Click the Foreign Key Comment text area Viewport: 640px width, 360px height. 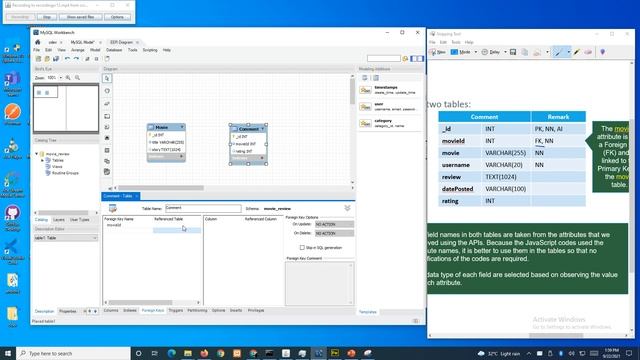pos(320,283)
